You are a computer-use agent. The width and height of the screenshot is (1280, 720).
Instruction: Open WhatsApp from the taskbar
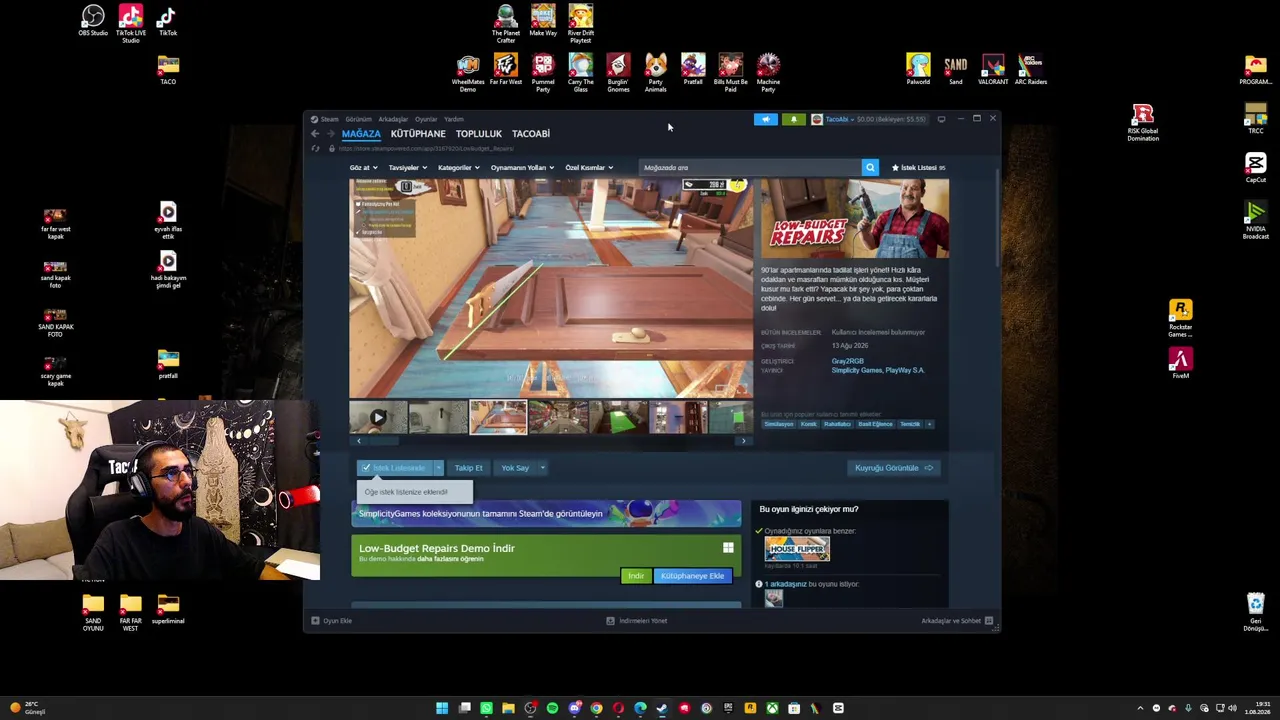[486, 708]
